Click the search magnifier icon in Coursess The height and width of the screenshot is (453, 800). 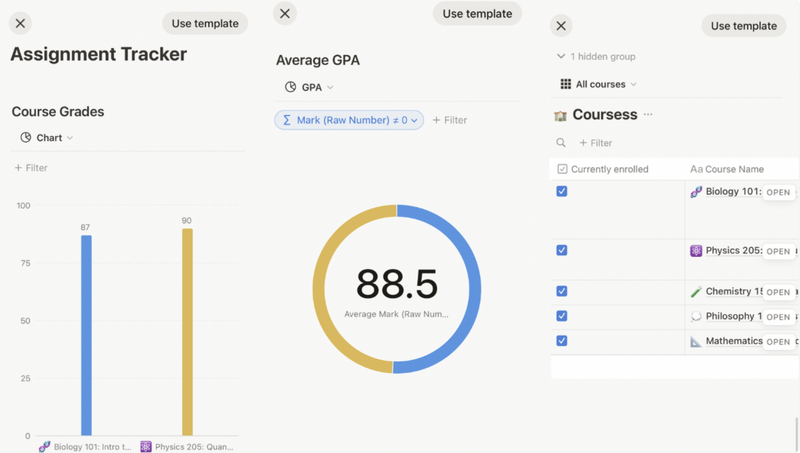point(561,143)
